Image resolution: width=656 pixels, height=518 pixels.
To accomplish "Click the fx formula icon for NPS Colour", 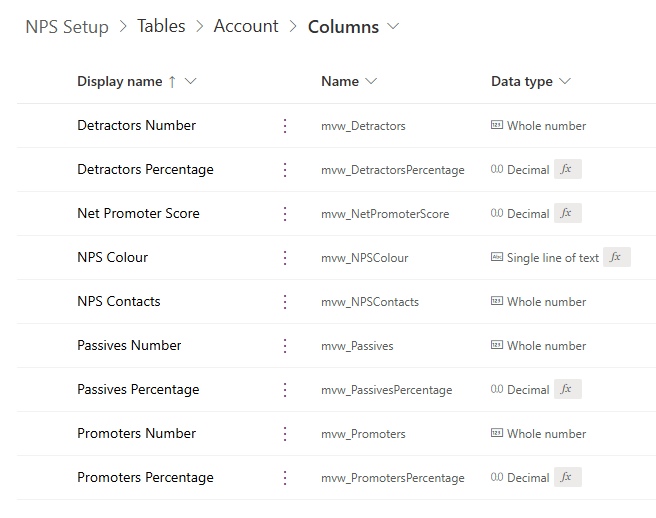I will pos(616,258).
